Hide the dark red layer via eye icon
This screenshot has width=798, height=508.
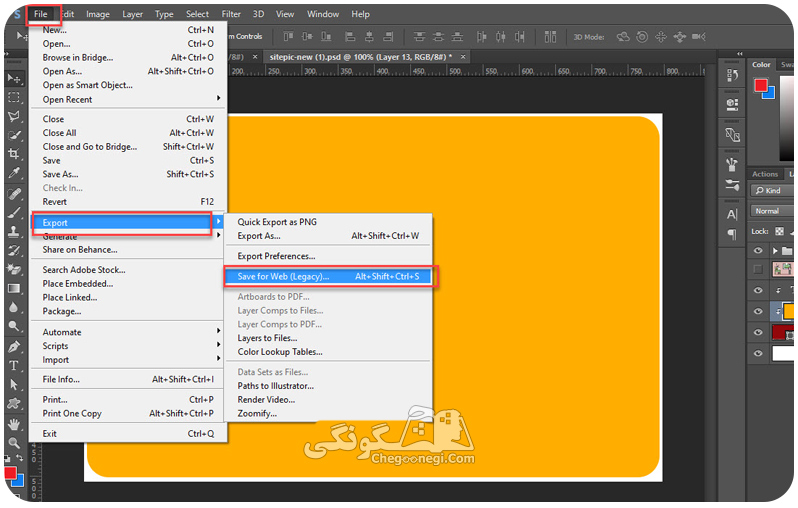pos(758,332)
